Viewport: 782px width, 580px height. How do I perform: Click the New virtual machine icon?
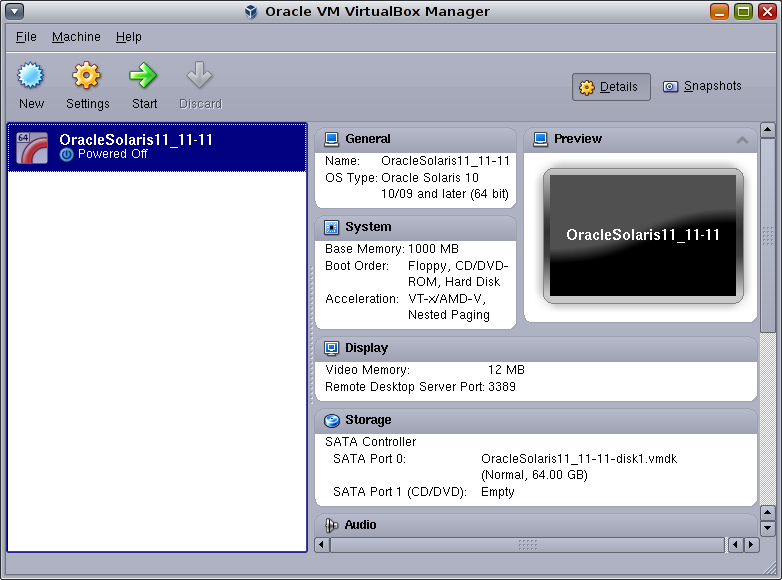(x=31, y=76)
